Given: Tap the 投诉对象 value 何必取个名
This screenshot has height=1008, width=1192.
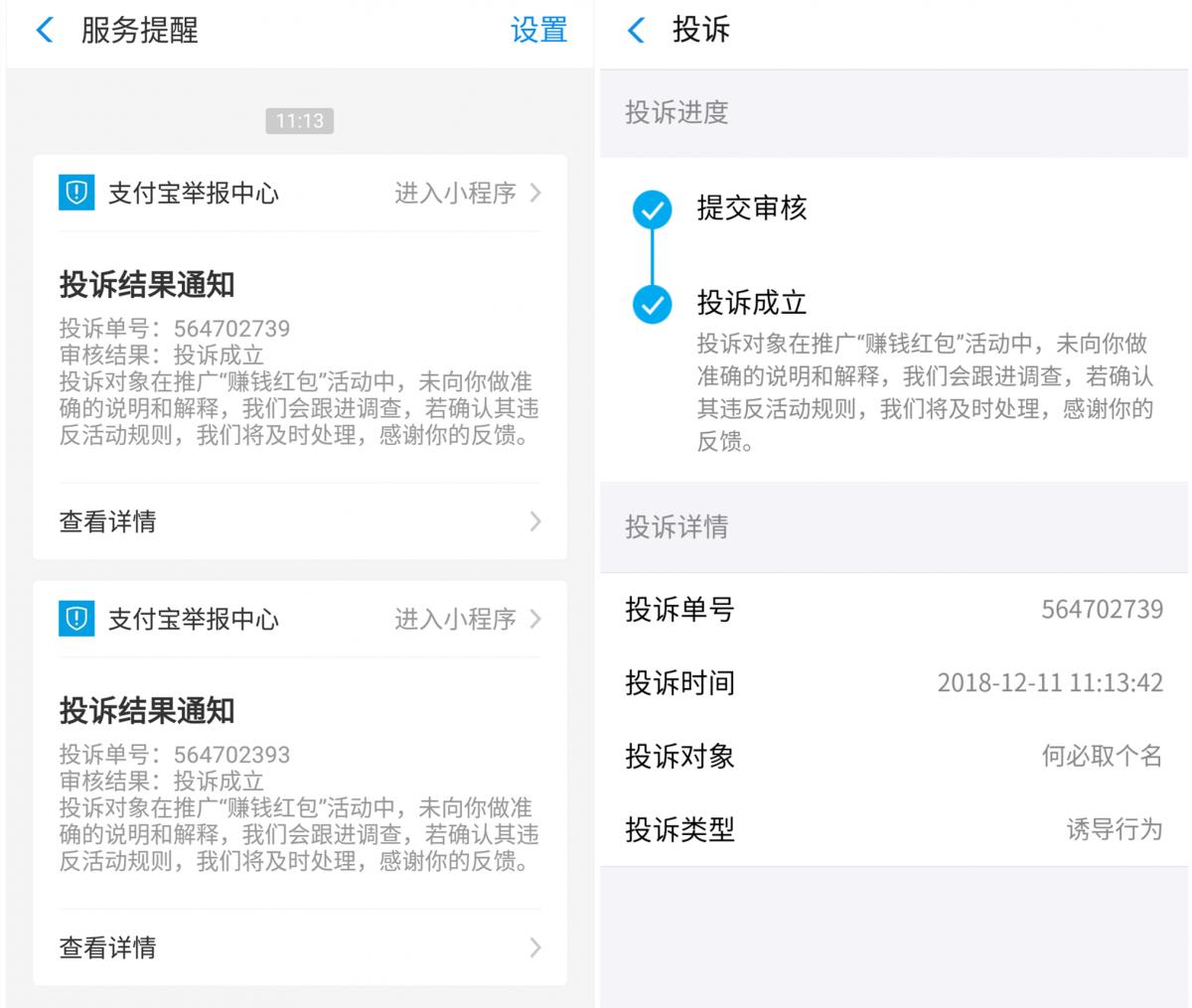Looking at the screenshot, I should point(1102,756).
